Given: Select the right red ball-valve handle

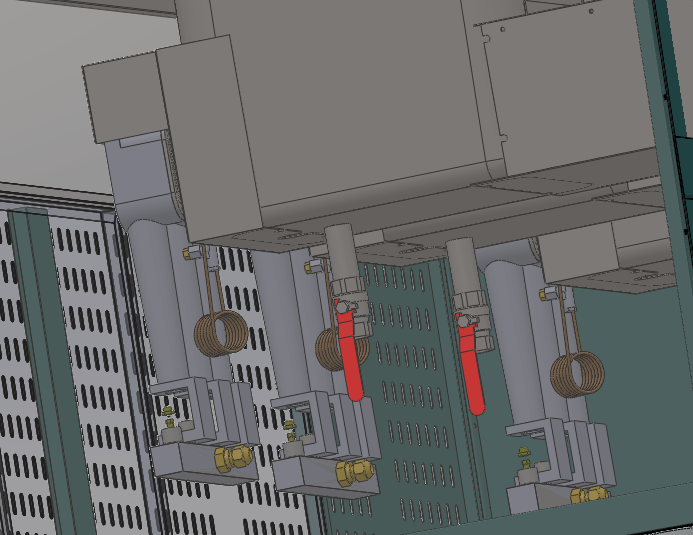Looking at the screenshot, I should tap(469, 364).
